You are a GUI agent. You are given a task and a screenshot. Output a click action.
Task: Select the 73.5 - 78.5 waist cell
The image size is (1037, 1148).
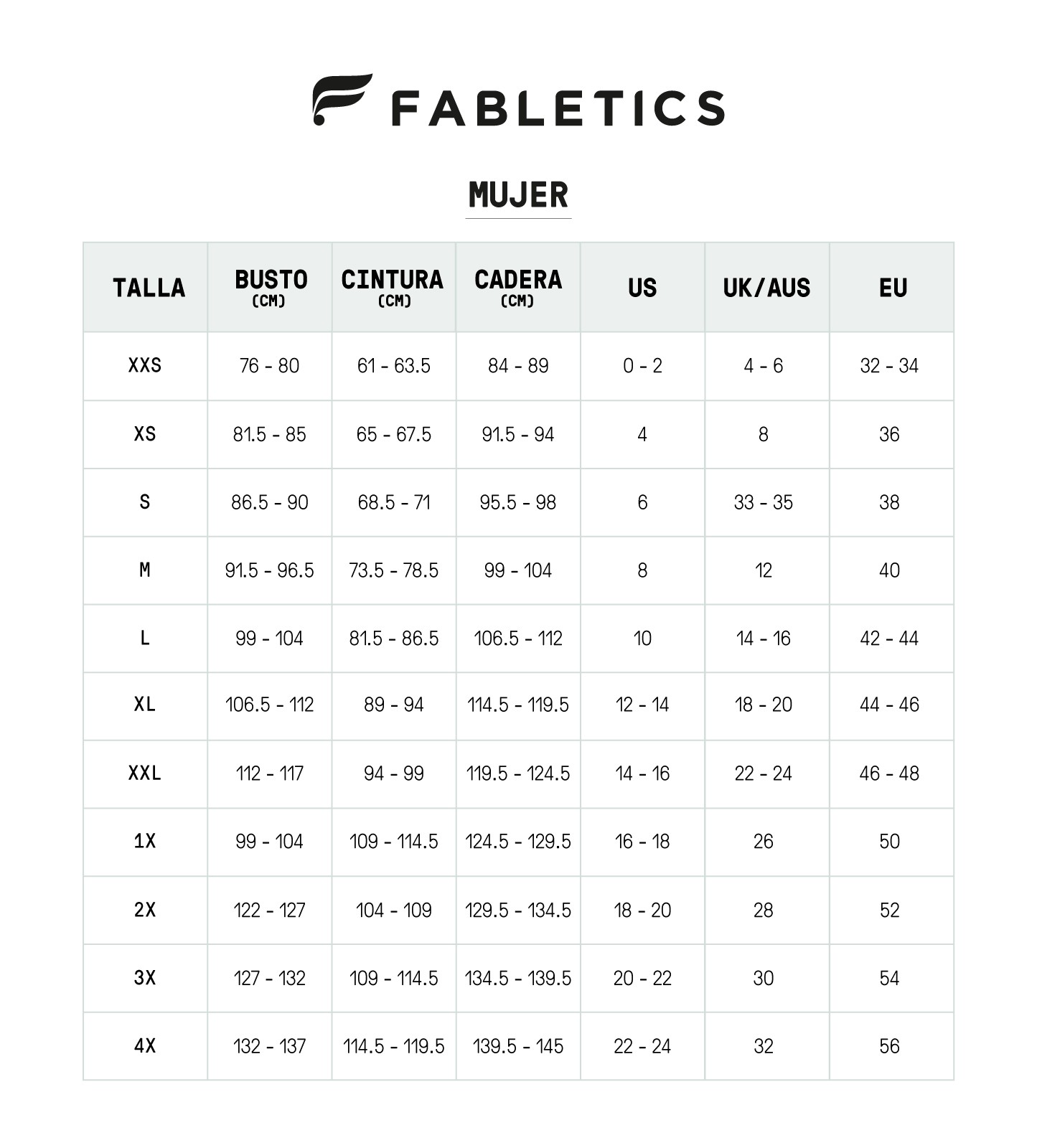(x=393, y=570)
